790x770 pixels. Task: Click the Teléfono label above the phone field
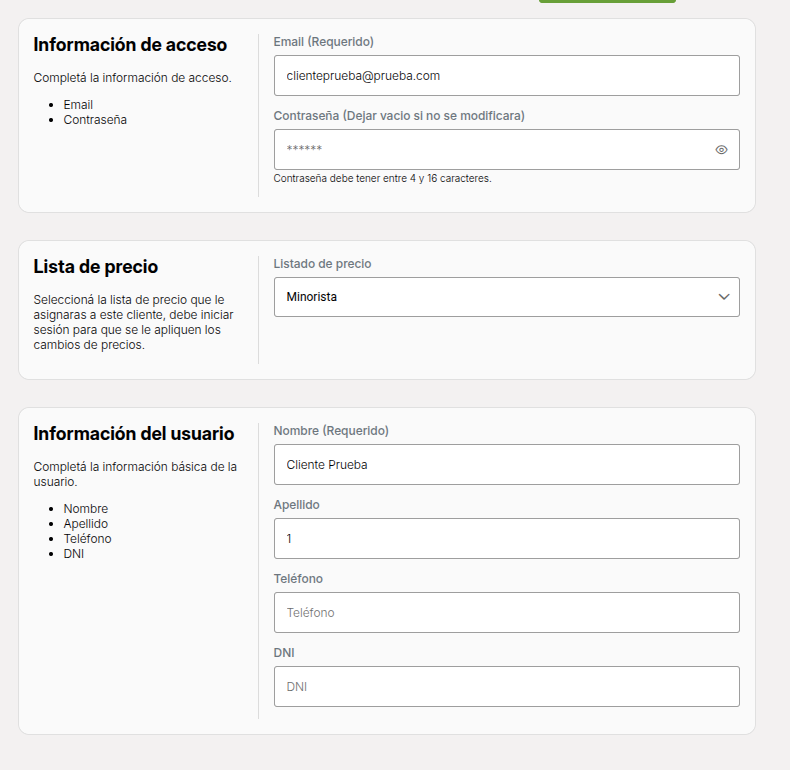tap(298, 579)
